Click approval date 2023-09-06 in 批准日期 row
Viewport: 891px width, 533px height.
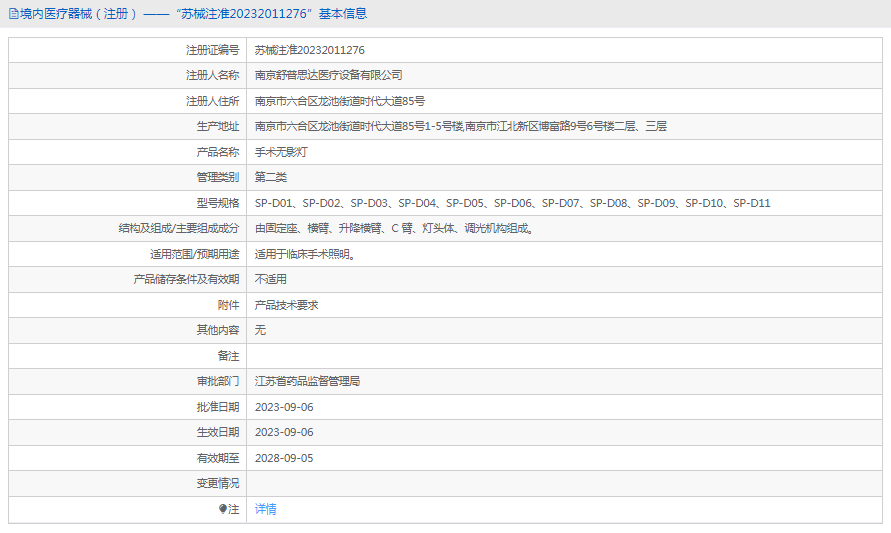[x=284, y=407]
